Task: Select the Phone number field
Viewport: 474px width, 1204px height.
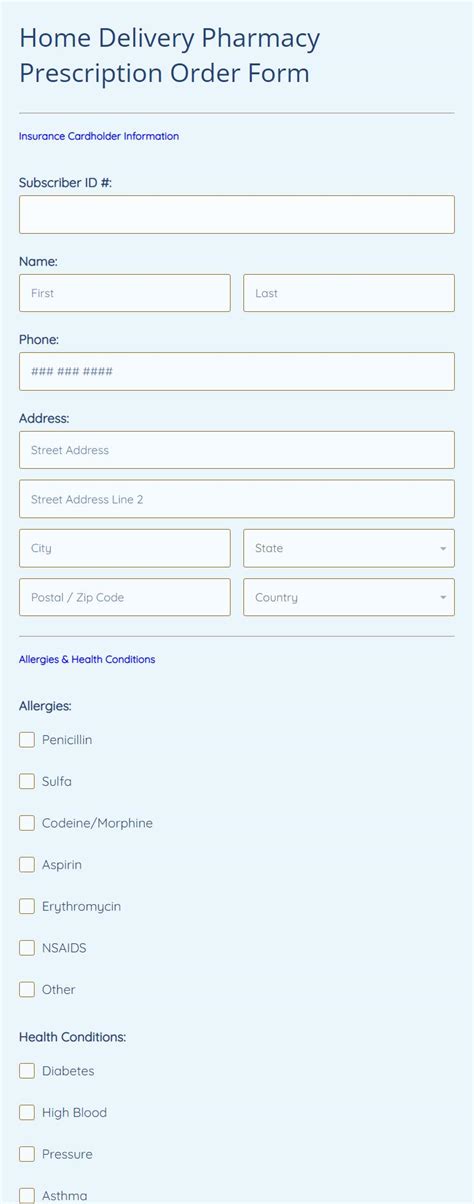Action: (x=236, y=371)
